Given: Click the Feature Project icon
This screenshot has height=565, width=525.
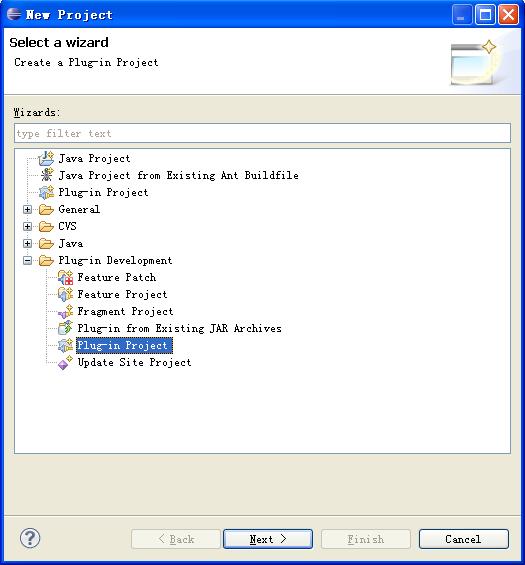Looking at the screenshot, I should point(66,294).
